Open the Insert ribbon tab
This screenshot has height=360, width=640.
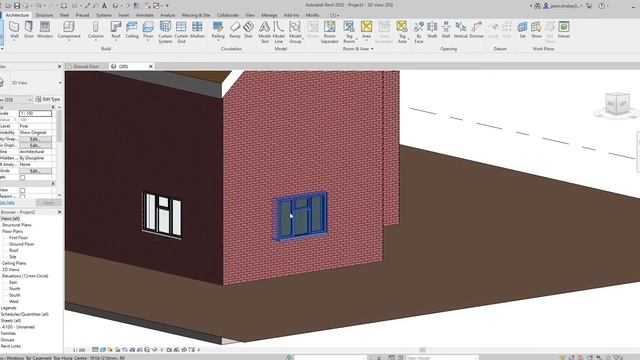[x=124, y=15]
